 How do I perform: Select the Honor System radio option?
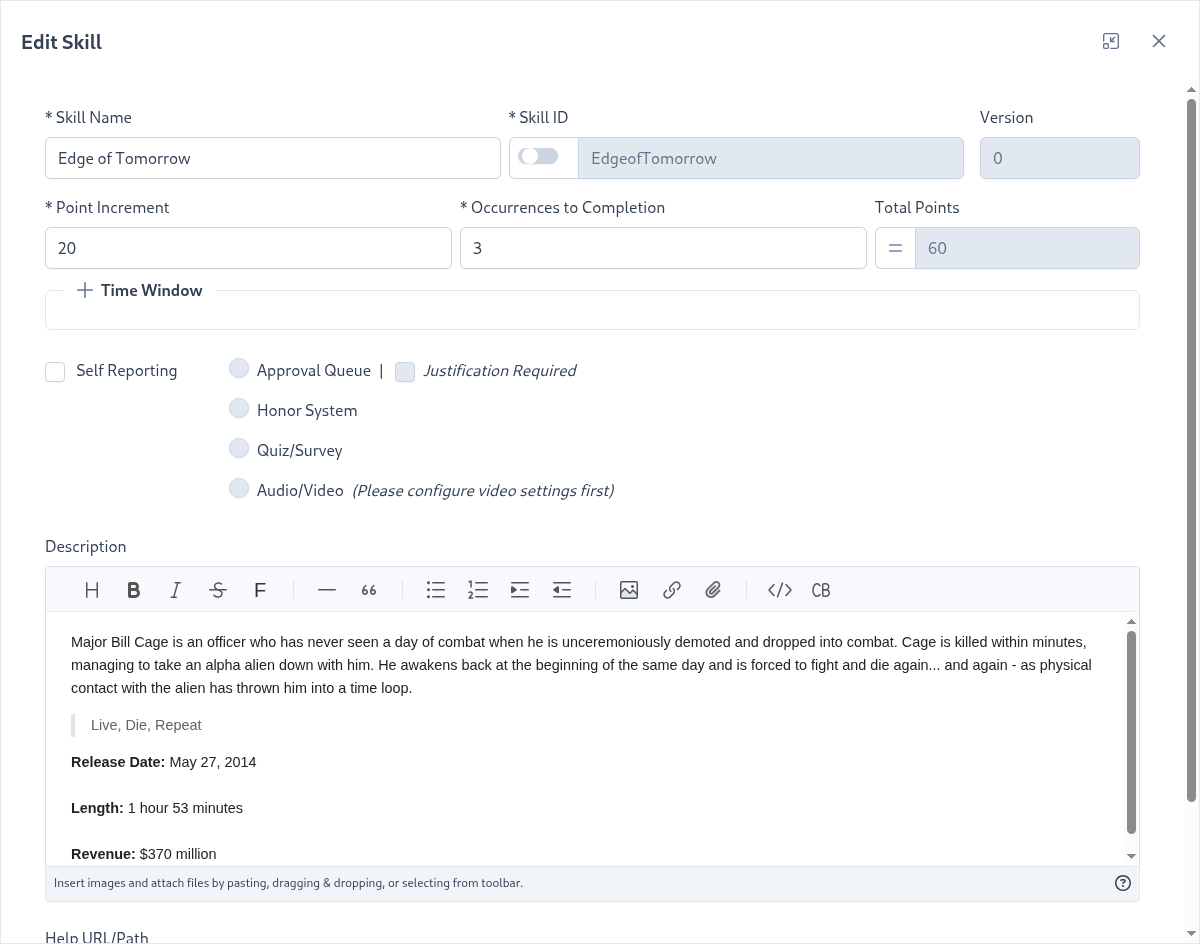point(239,409)
